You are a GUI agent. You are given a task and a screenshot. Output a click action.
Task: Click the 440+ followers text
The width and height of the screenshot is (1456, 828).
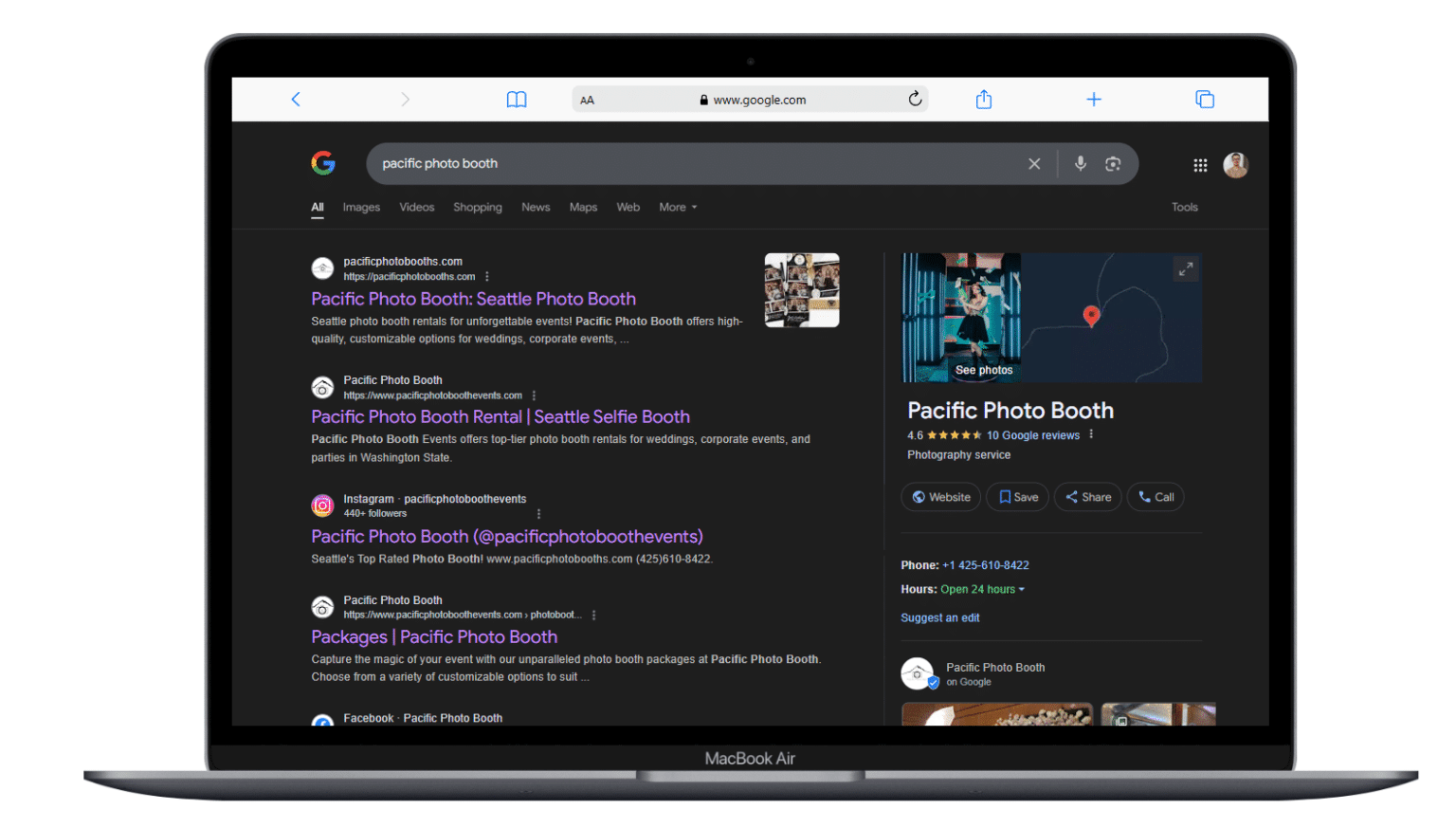(375, 513)
